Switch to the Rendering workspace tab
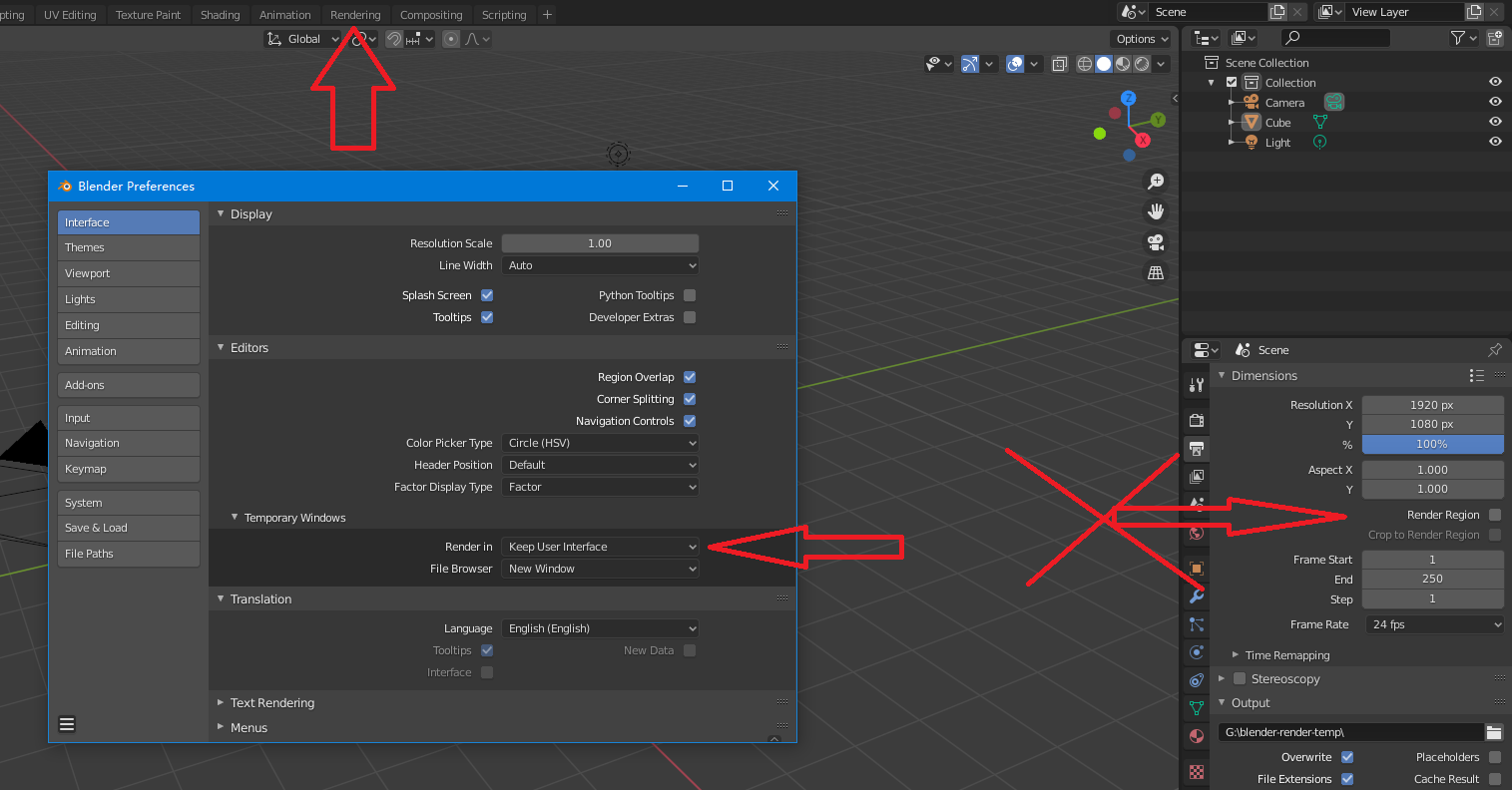The width and height of the screenshot is (1512, 790). click(355, 15)
